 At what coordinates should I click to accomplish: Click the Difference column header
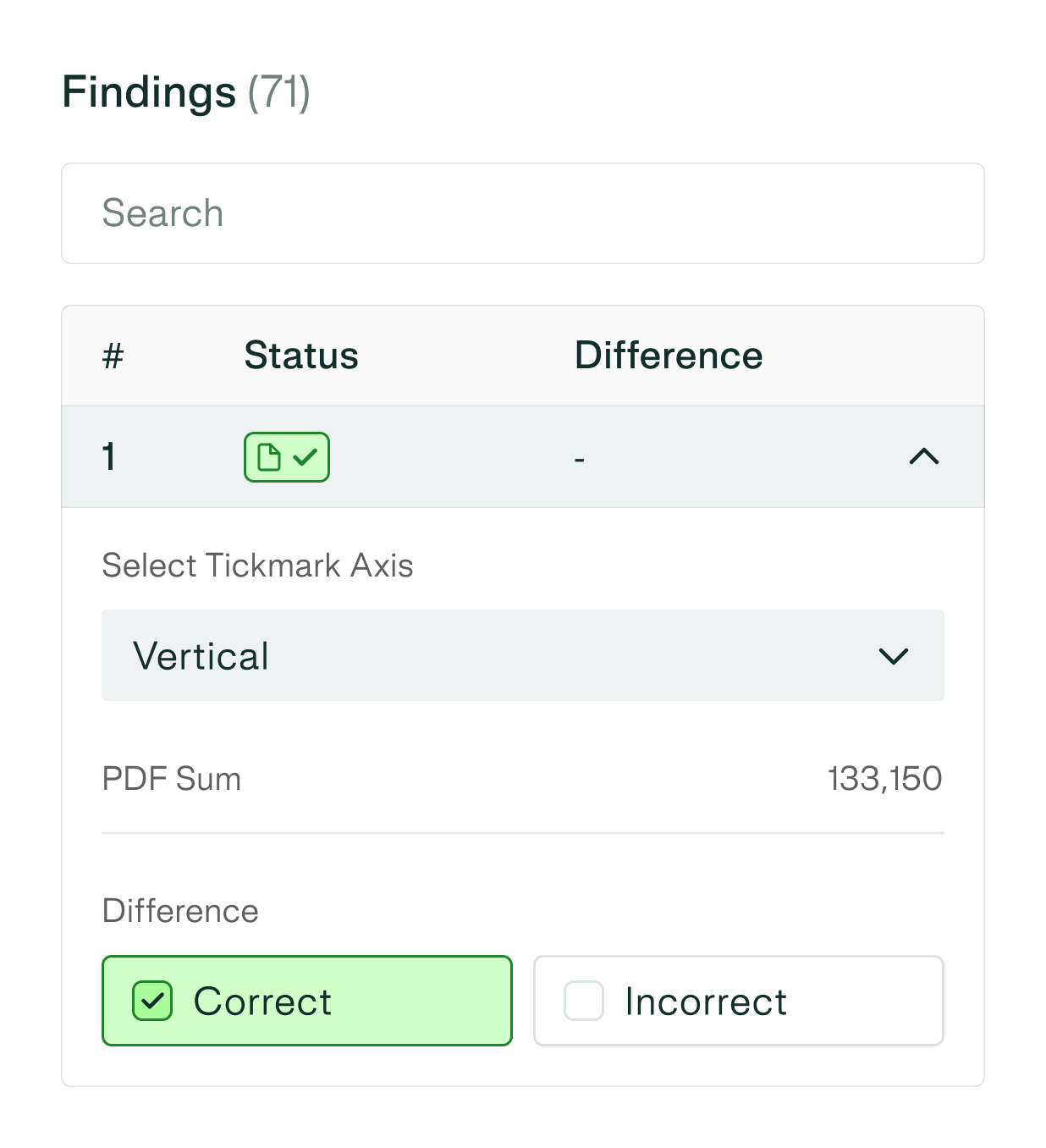pos(669,356)
